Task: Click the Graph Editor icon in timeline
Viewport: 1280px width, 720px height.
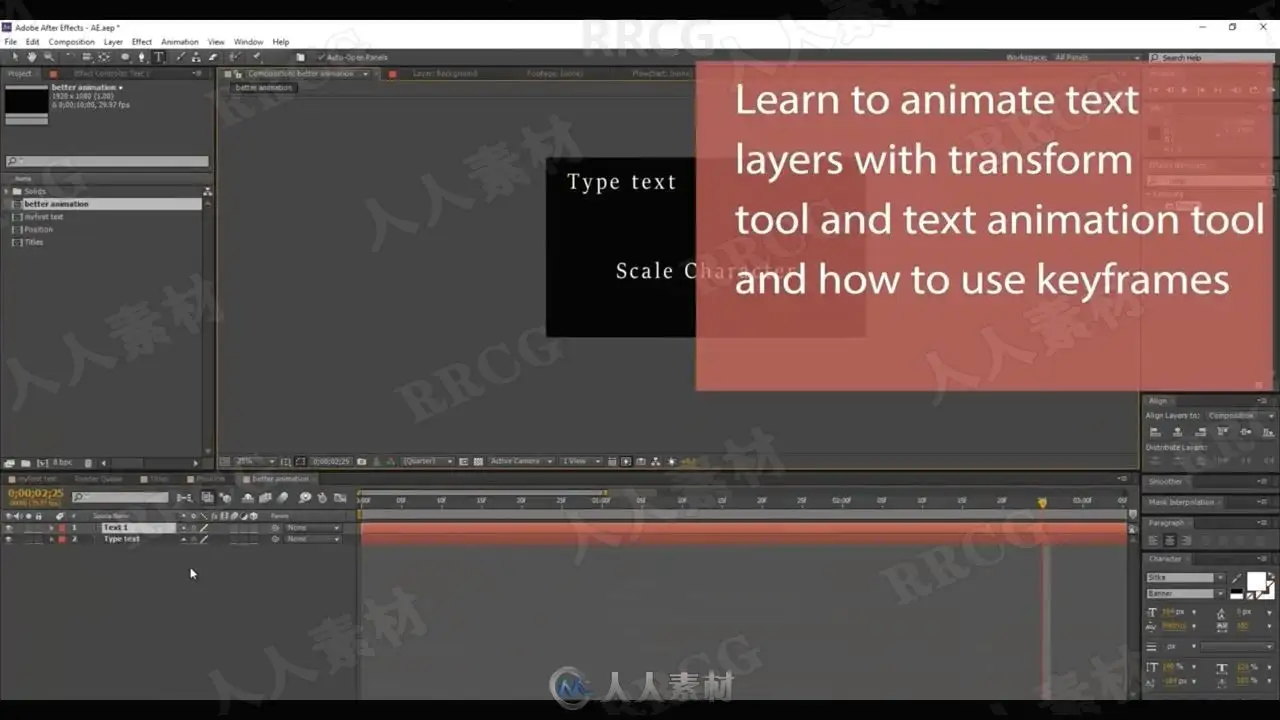Action: 340,497
